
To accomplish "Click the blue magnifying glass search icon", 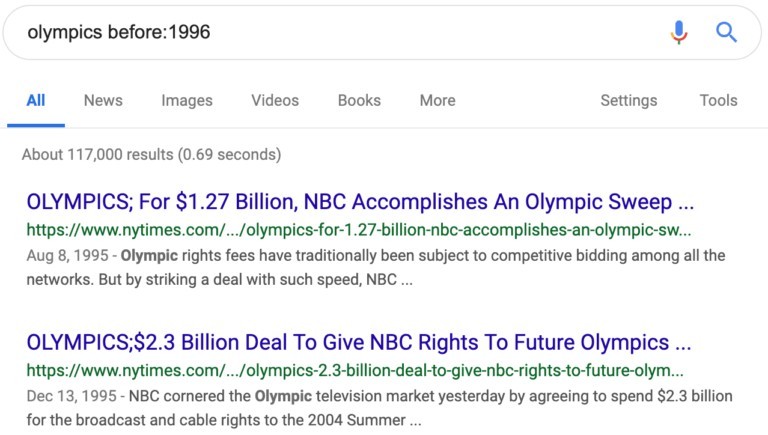I will (x=727, y=32).
